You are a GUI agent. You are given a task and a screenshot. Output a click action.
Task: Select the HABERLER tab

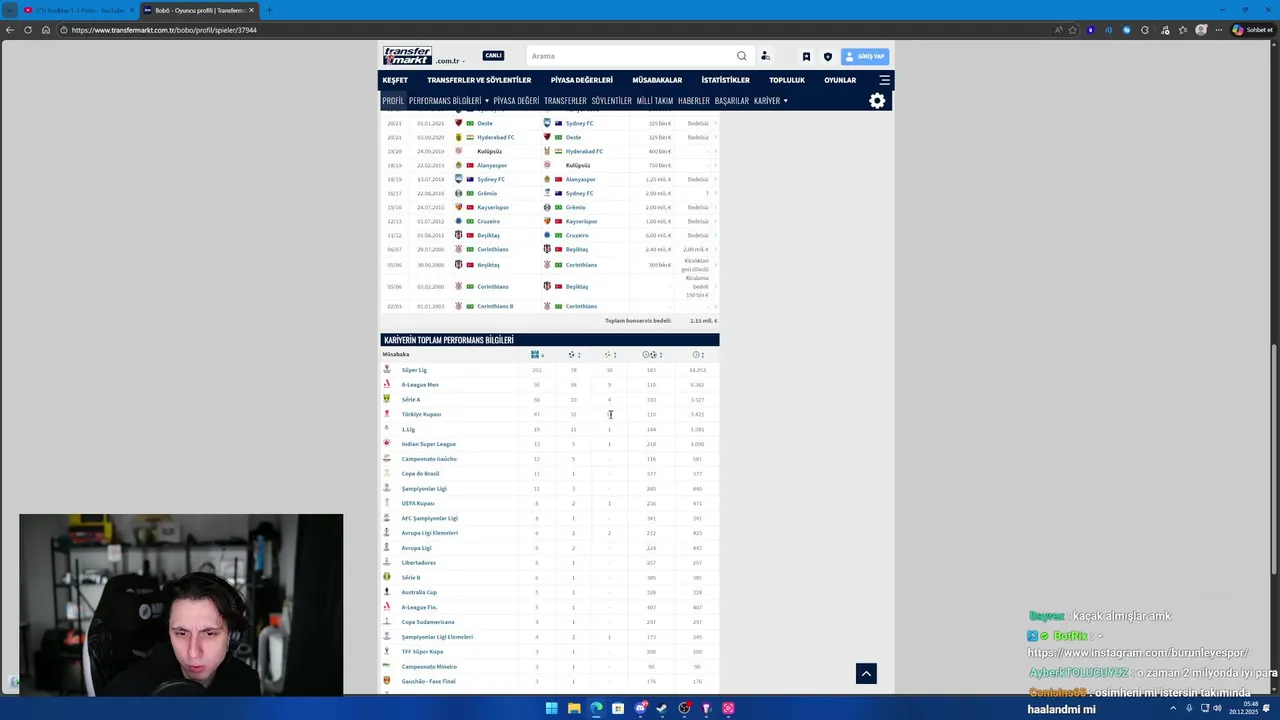tap(694, 101)
